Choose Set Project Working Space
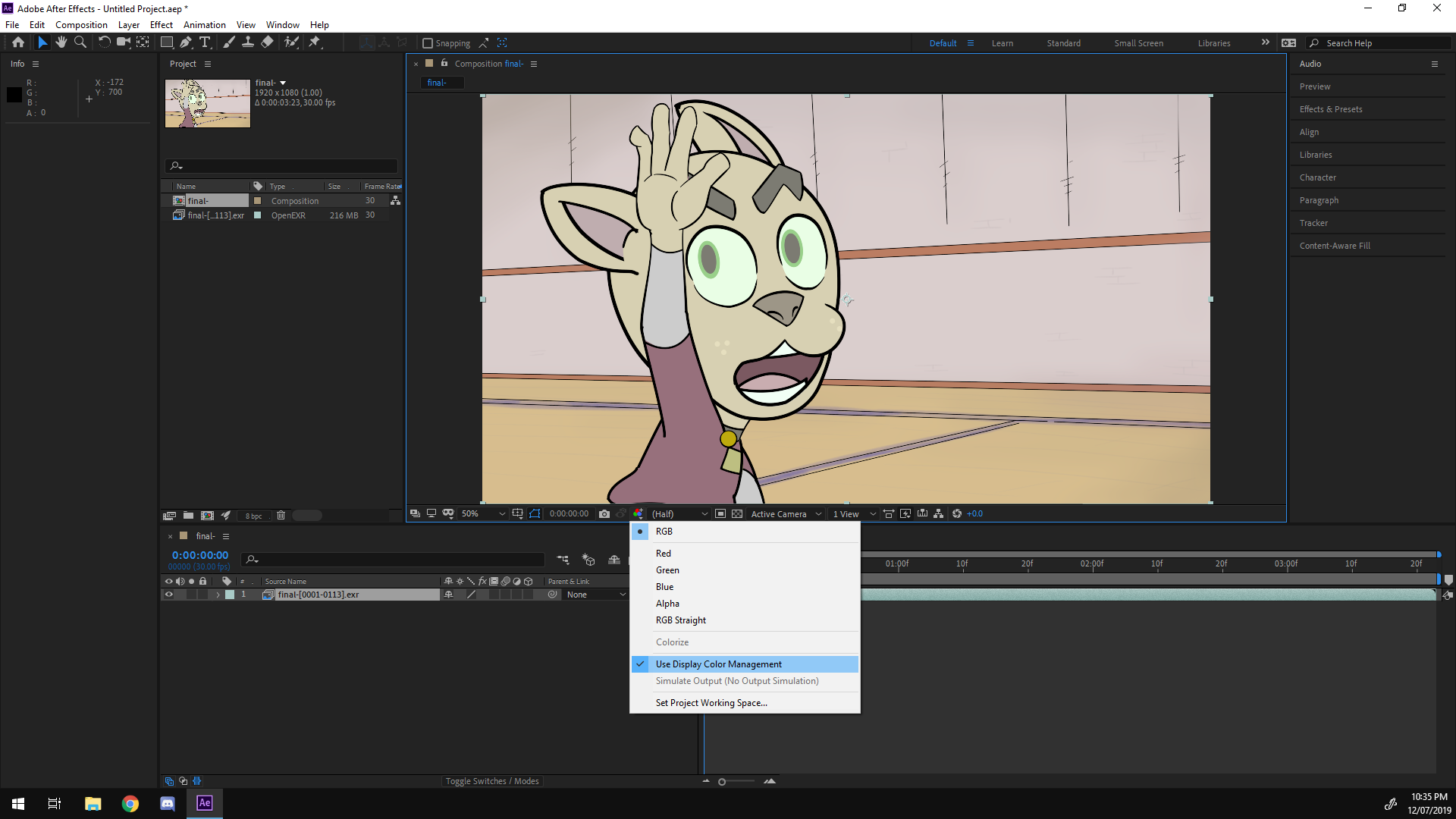1456x819 pixels. coord(745,703)
